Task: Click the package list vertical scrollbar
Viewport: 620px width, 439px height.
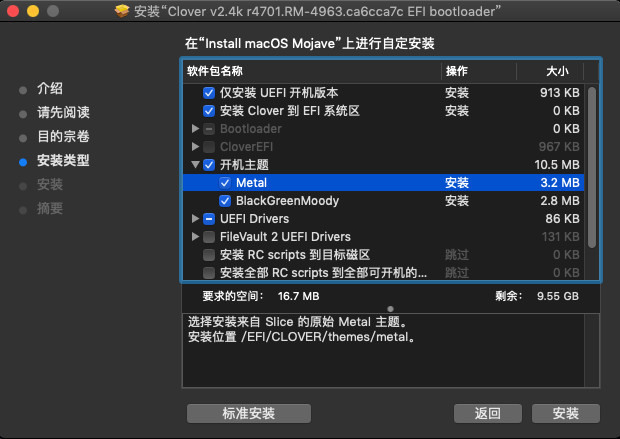Action: 592,167
